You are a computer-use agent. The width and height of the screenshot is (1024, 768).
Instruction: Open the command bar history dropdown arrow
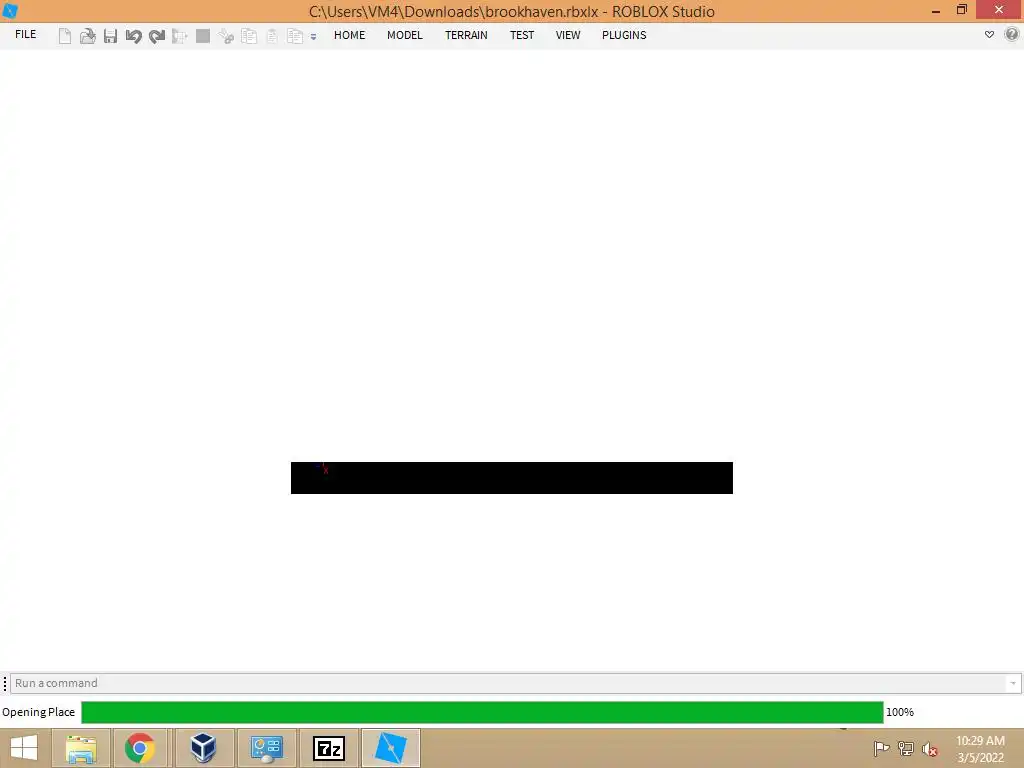point(1013,683)
